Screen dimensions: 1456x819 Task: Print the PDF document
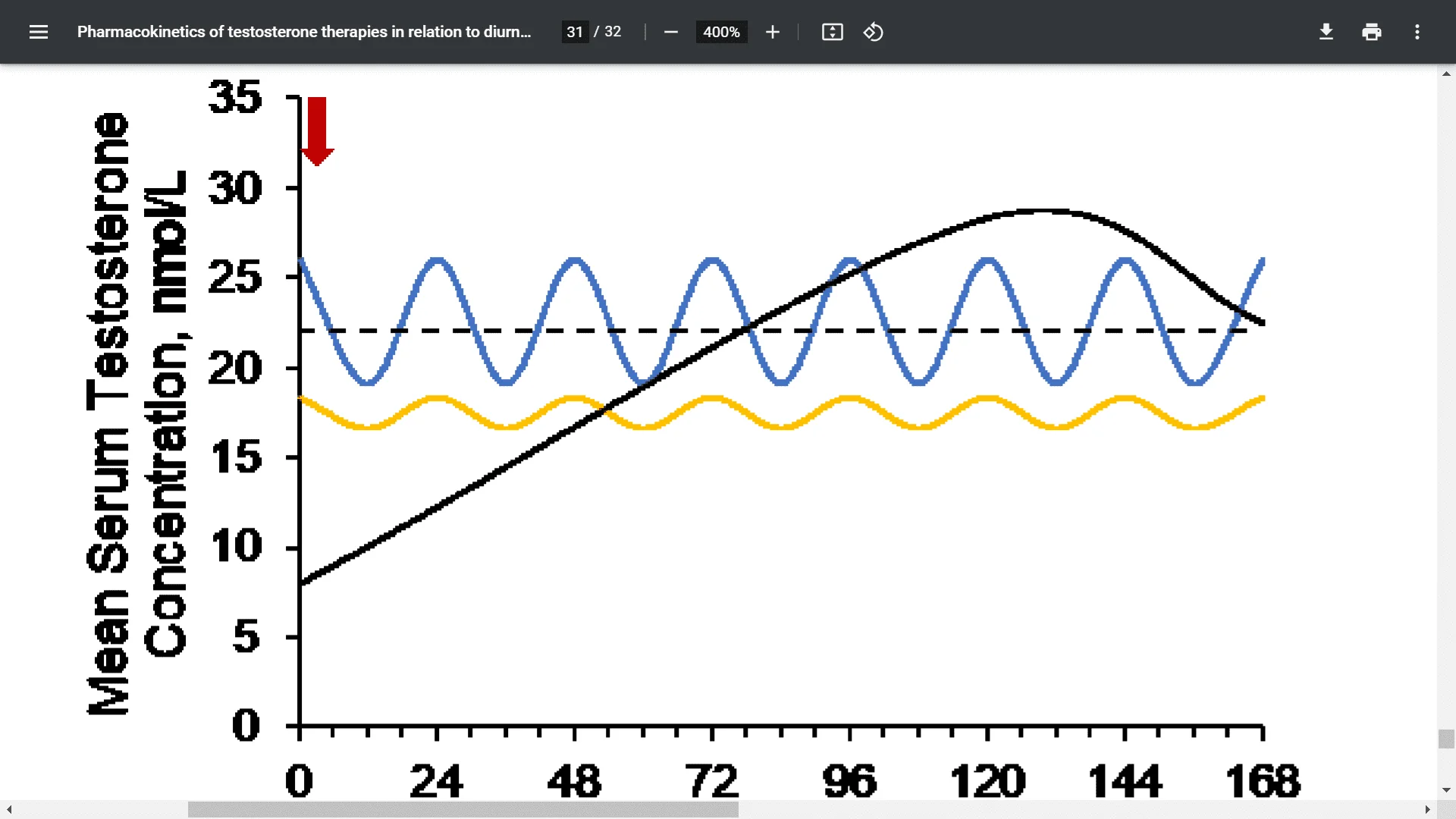pyautogui.click(x=1371, y=32)
